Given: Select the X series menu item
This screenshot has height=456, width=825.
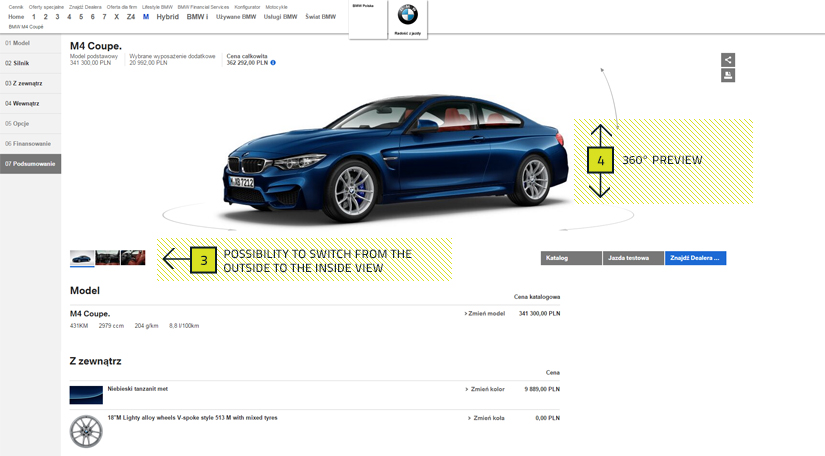Looking at the screenshot, I should point(116,17).
